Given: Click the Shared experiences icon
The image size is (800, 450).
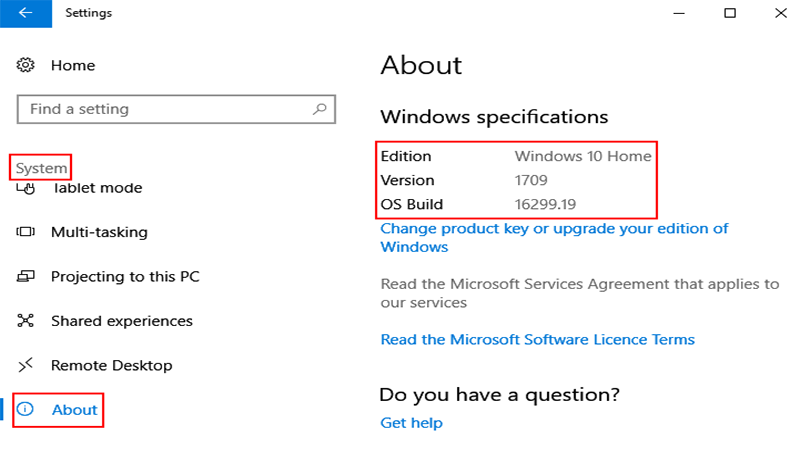Looking at the screenshot, I should click(25, 321).
